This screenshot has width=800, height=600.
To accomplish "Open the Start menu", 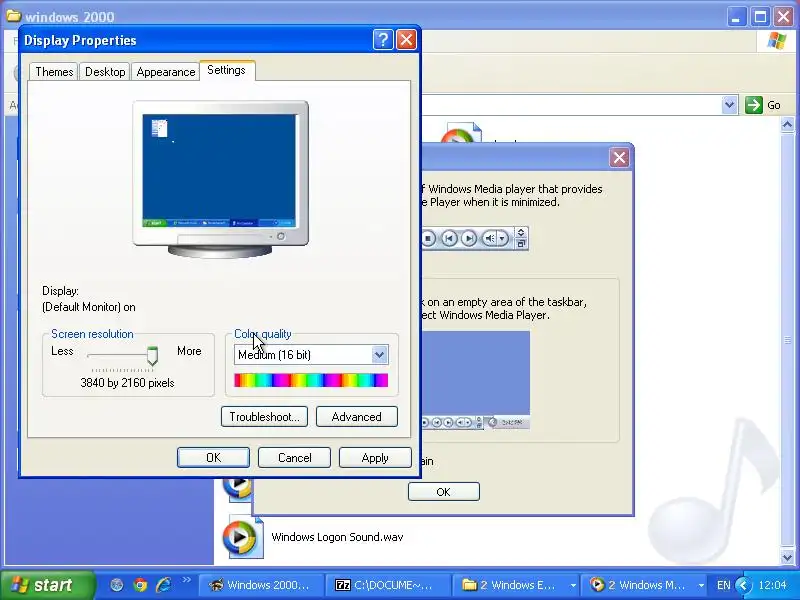I will tap(47, 585).
